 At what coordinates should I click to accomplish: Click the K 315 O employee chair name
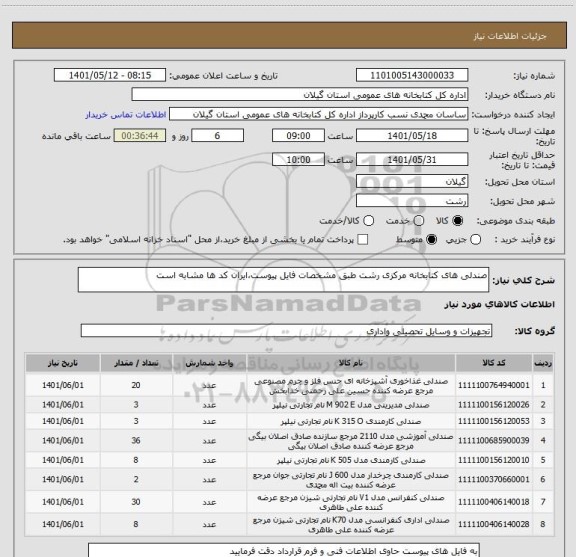pos(351,421)
